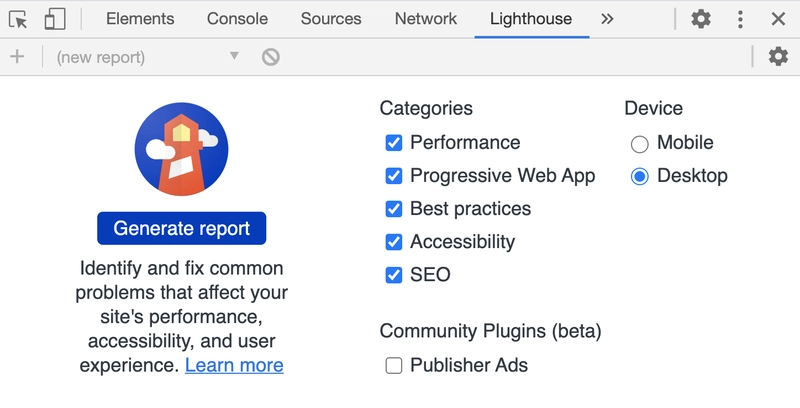Enable the Publisher Ads plugin
The image size is (800, 408).
coord(394,365)
